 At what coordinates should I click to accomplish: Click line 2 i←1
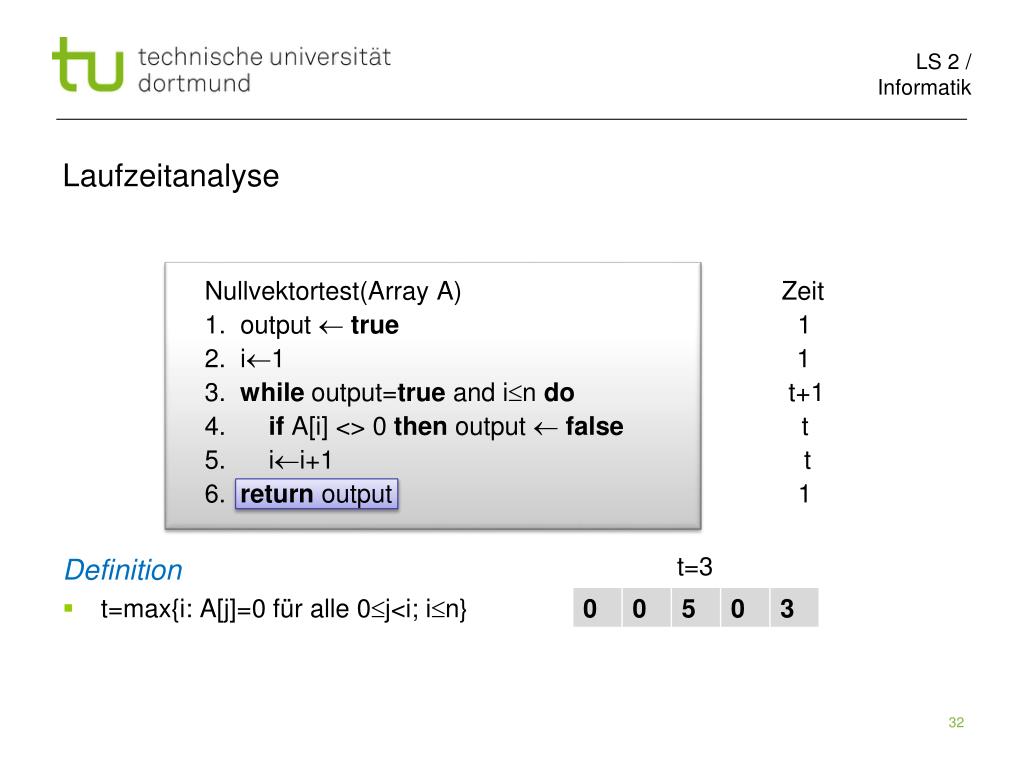point(244,359)
